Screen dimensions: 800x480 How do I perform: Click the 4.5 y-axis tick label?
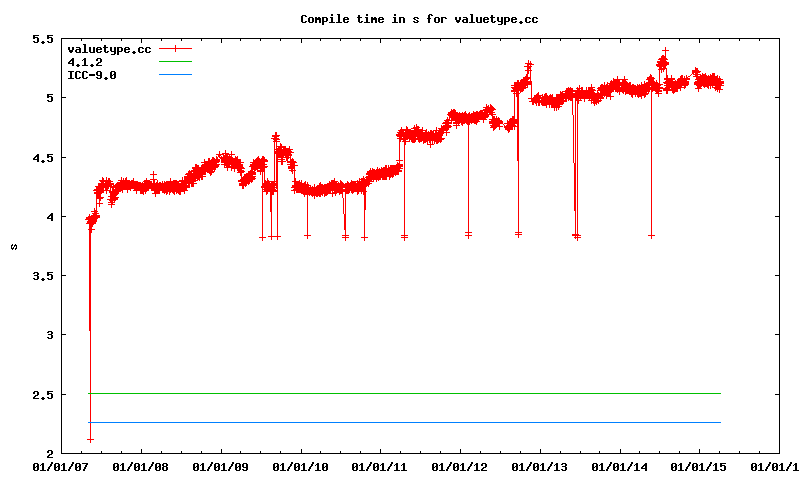tap(42, 157)
